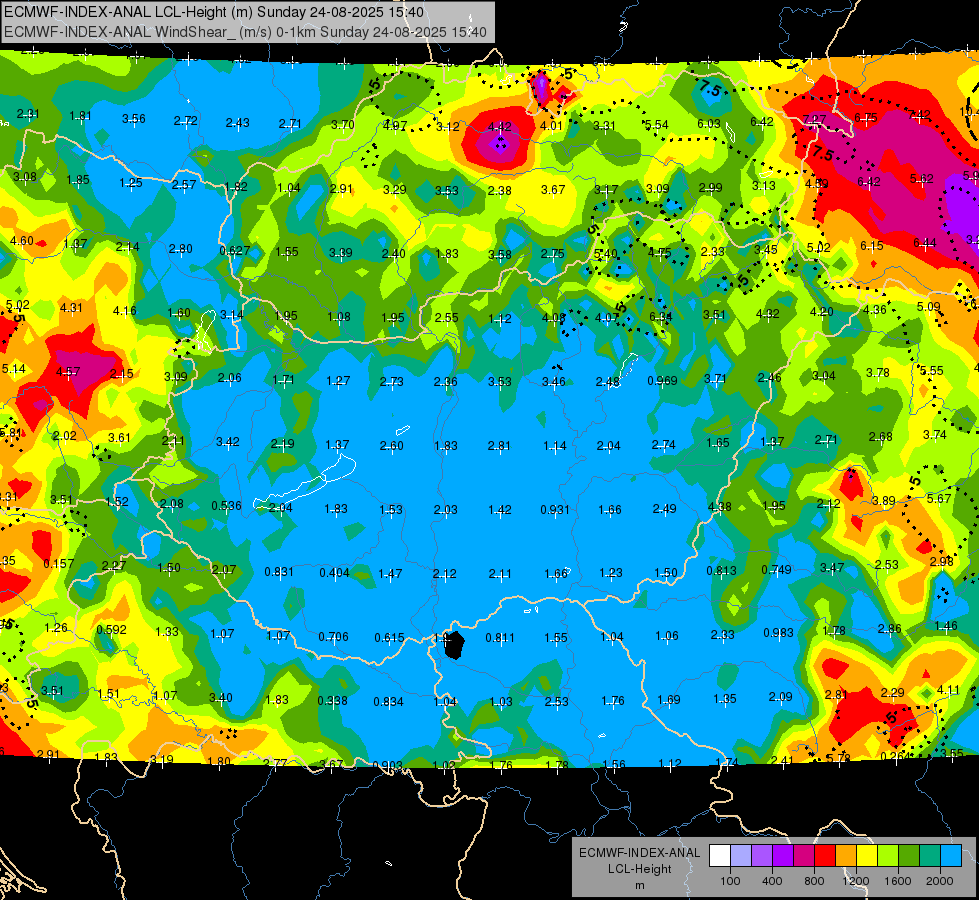The width and height of the screenshot is (979, 900).
Task: Click the wind shear value 5.40
Action: pyautogui.click(x=606, y=254)
